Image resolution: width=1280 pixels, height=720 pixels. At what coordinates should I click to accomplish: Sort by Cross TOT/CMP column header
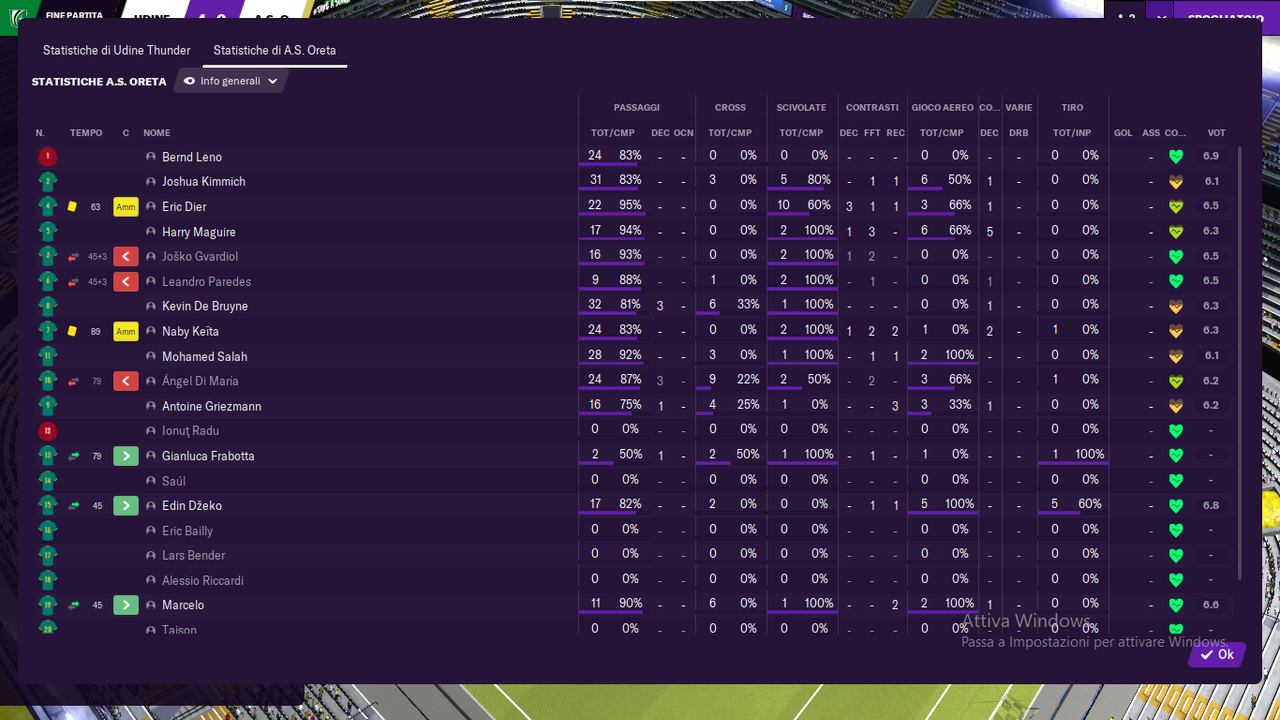click(x=730, y=133)
